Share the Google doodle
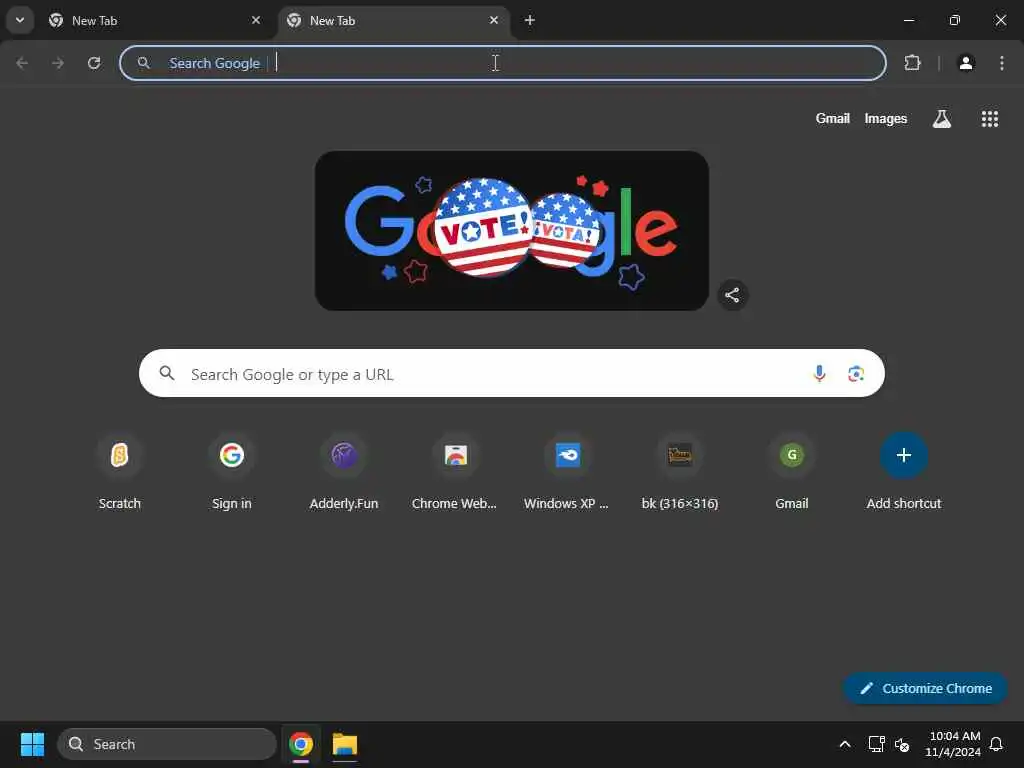The height and width of the screenshot is (768, 1024). (732, 295)
